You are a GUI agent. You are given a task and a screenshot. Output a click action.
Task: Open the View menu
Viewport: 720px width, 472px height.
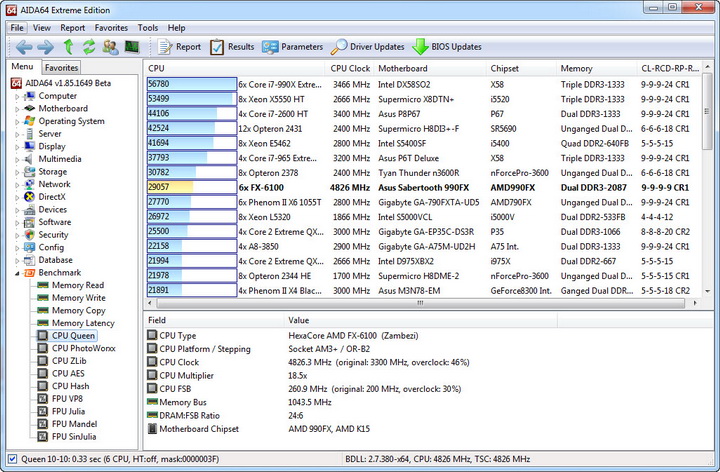point(41,28)
